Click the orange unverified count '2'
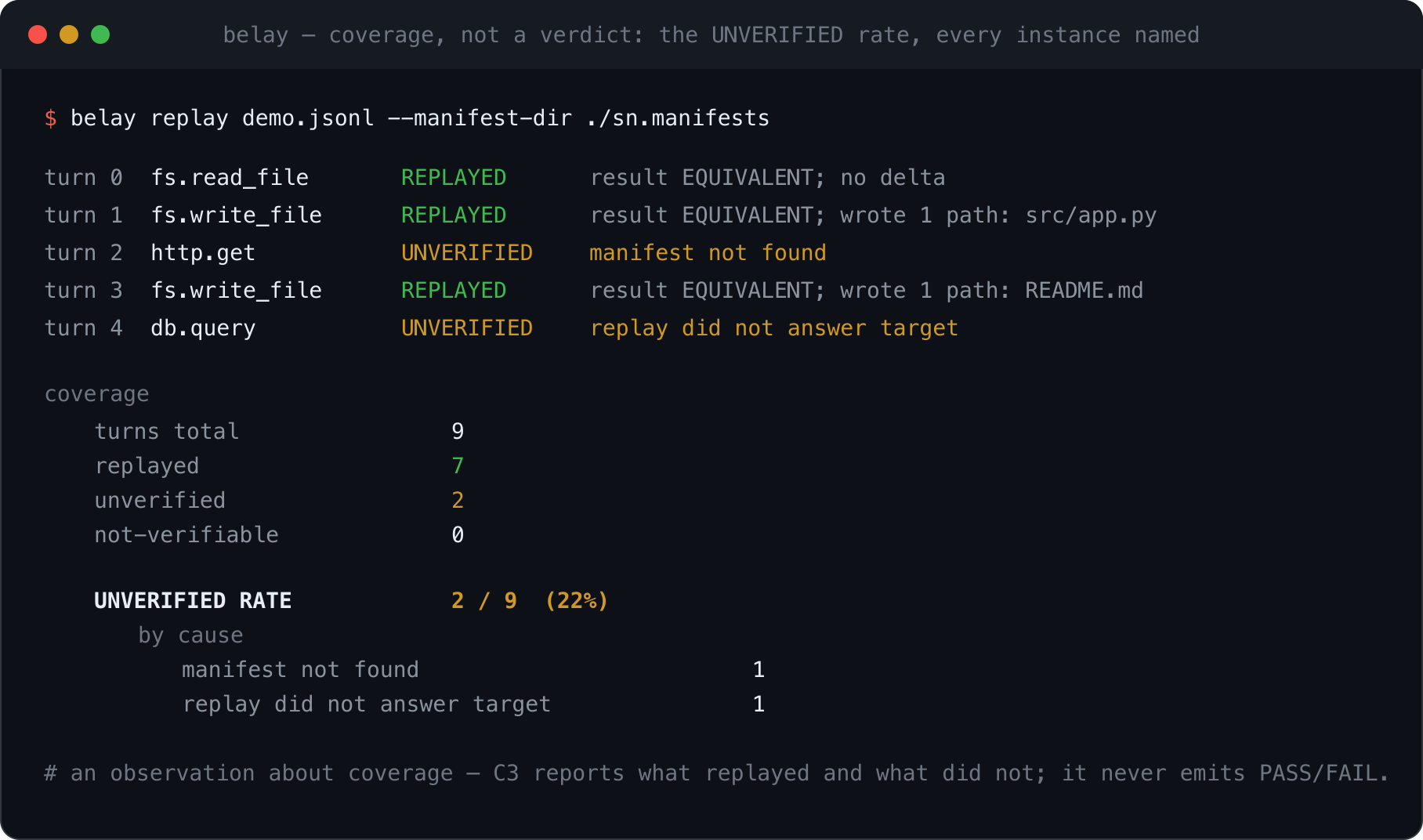The height and width of the screenshot is (840, 1423). pyautogui.click(x=458, y=501)
